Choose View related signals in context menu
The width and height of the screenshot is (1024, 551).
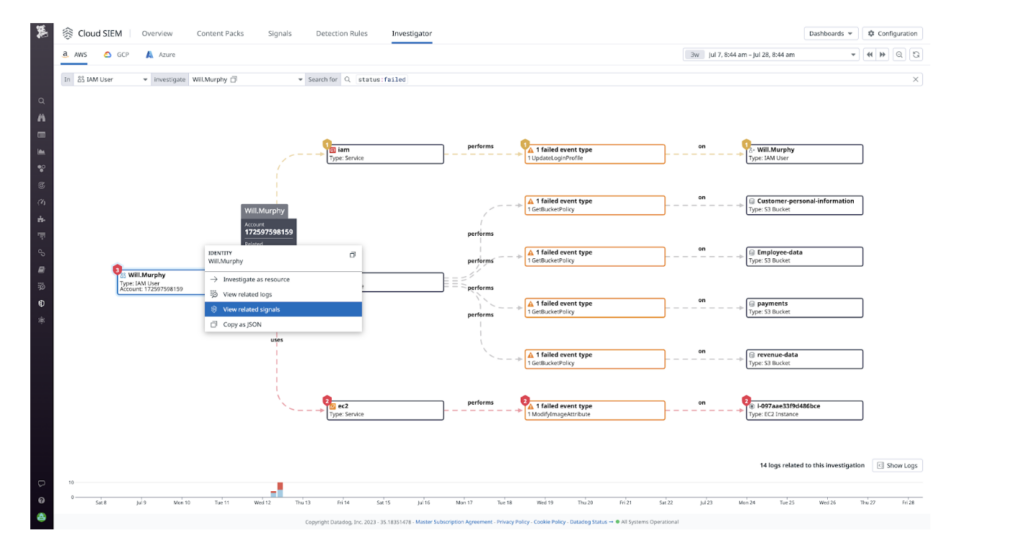(x=283, y=309)
